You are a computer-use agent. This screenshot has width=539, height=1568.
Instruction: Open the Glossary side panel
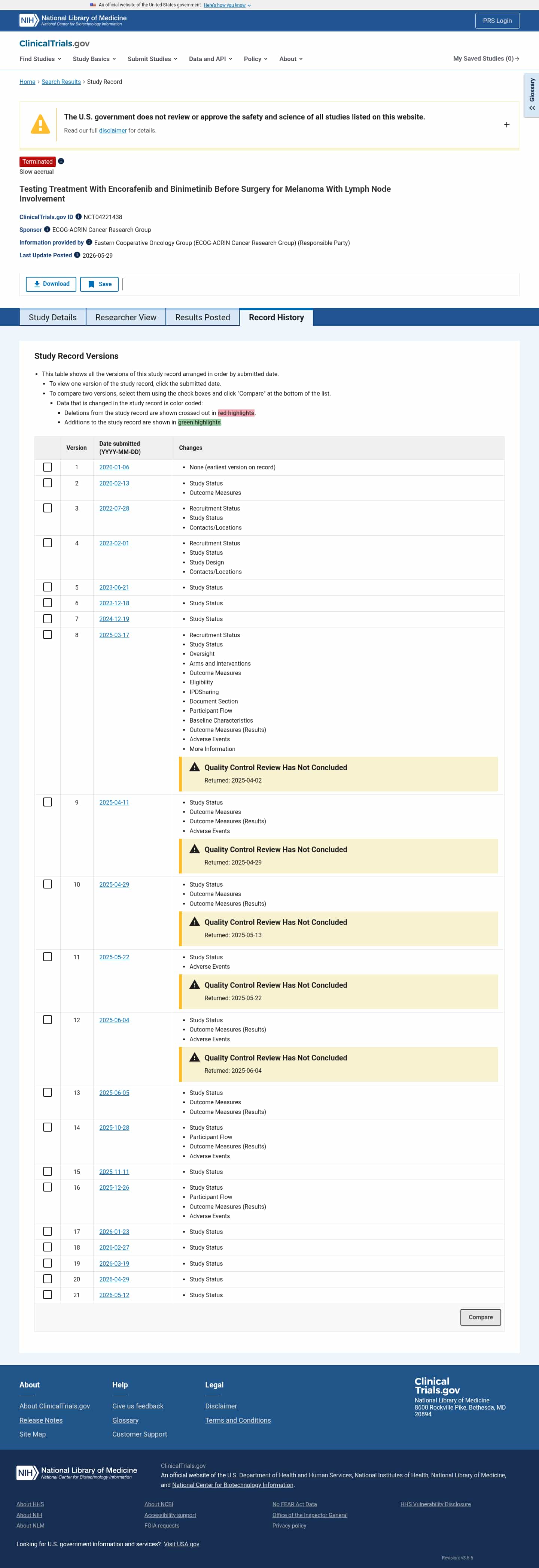click(x=532, y=95)
